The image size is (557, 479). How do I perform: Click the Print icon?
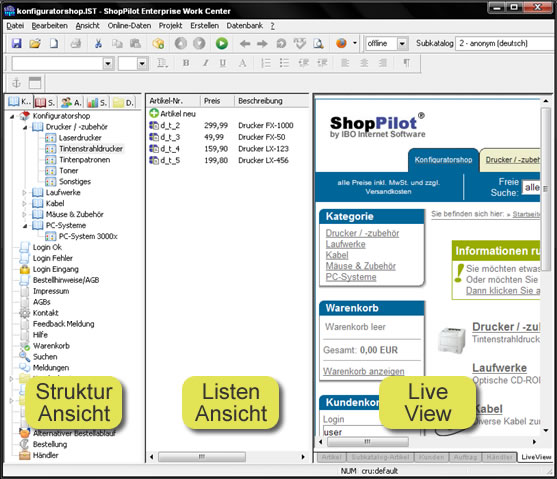pyautogui.click(x=75, y=43)
